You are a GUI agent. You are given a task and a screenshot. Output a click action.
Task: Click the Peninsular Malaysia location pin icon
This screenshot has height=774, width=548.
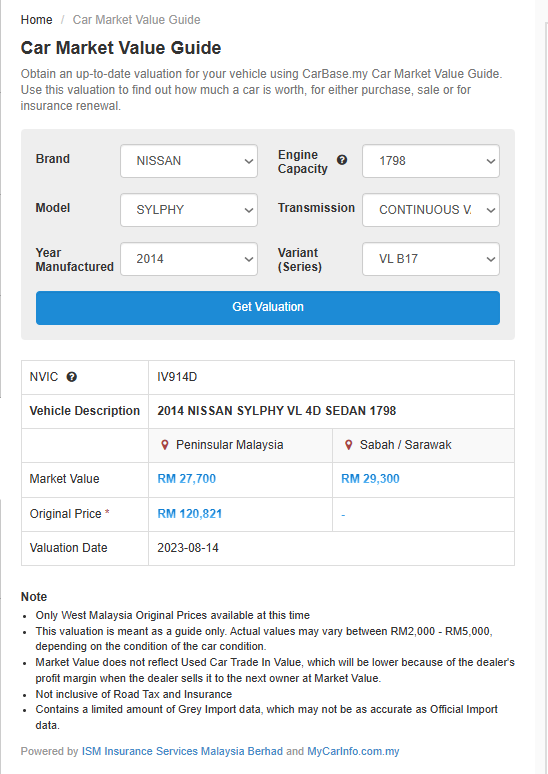165,445
